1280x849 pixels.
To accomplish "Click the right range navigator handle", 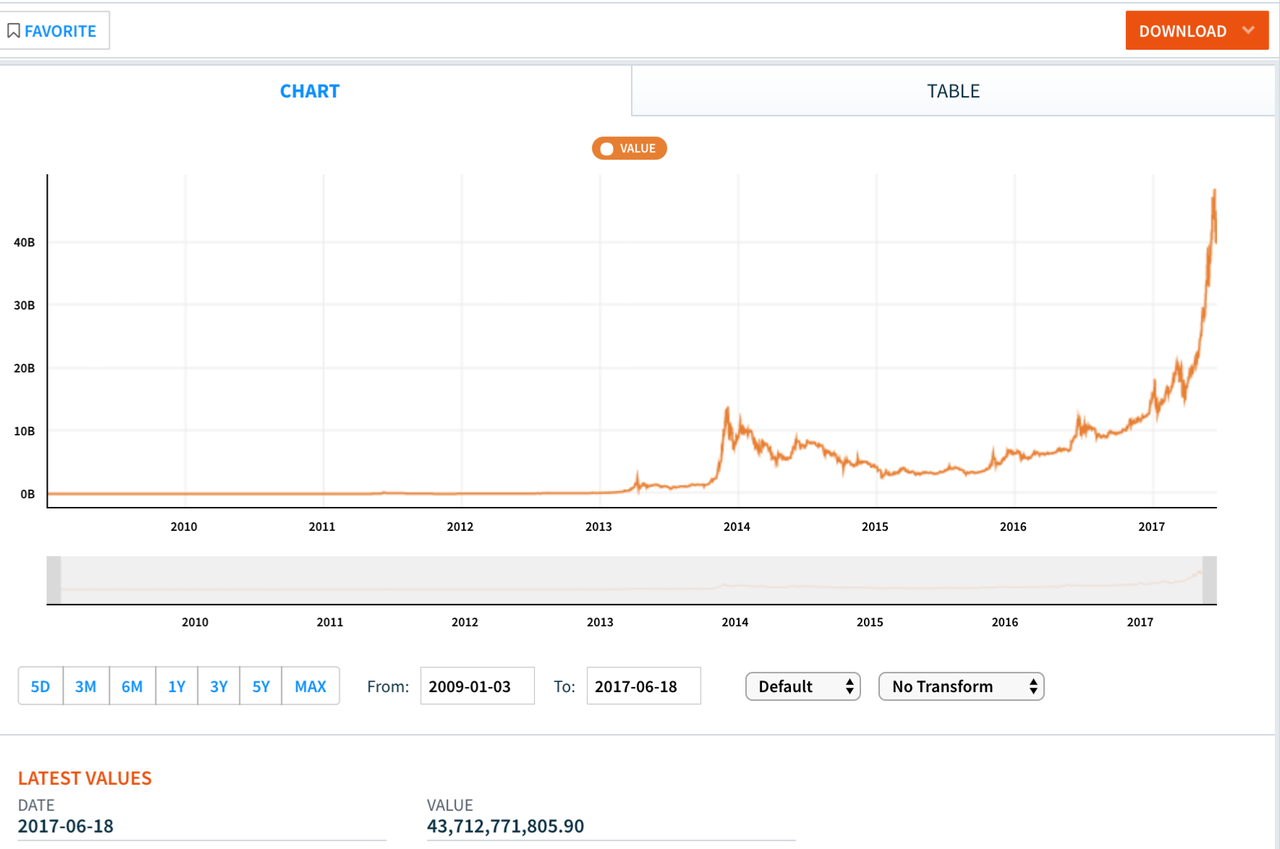I will click(x=1209, y=580).
